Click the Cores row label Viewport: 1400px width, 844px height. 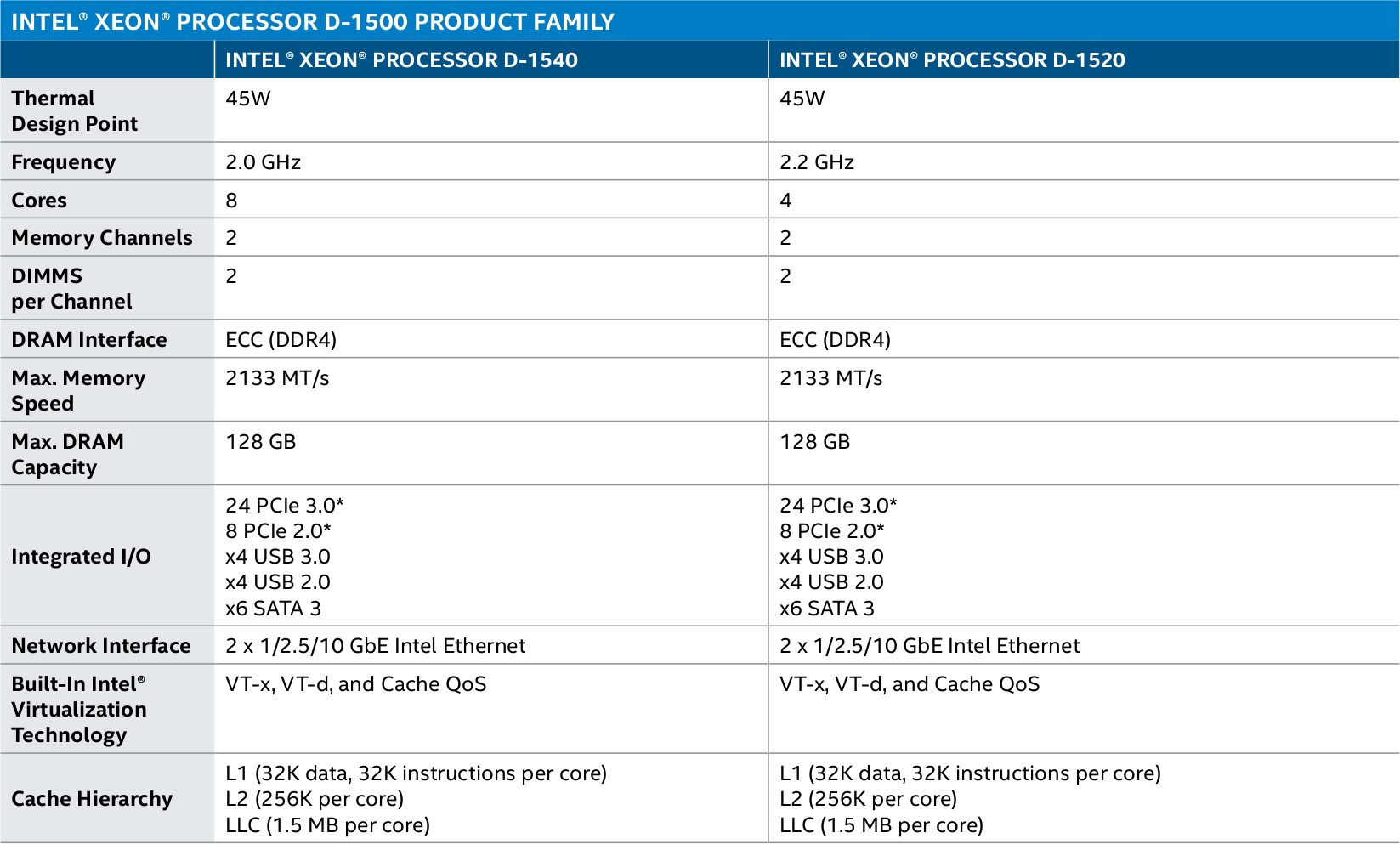(x=39, y=201)
